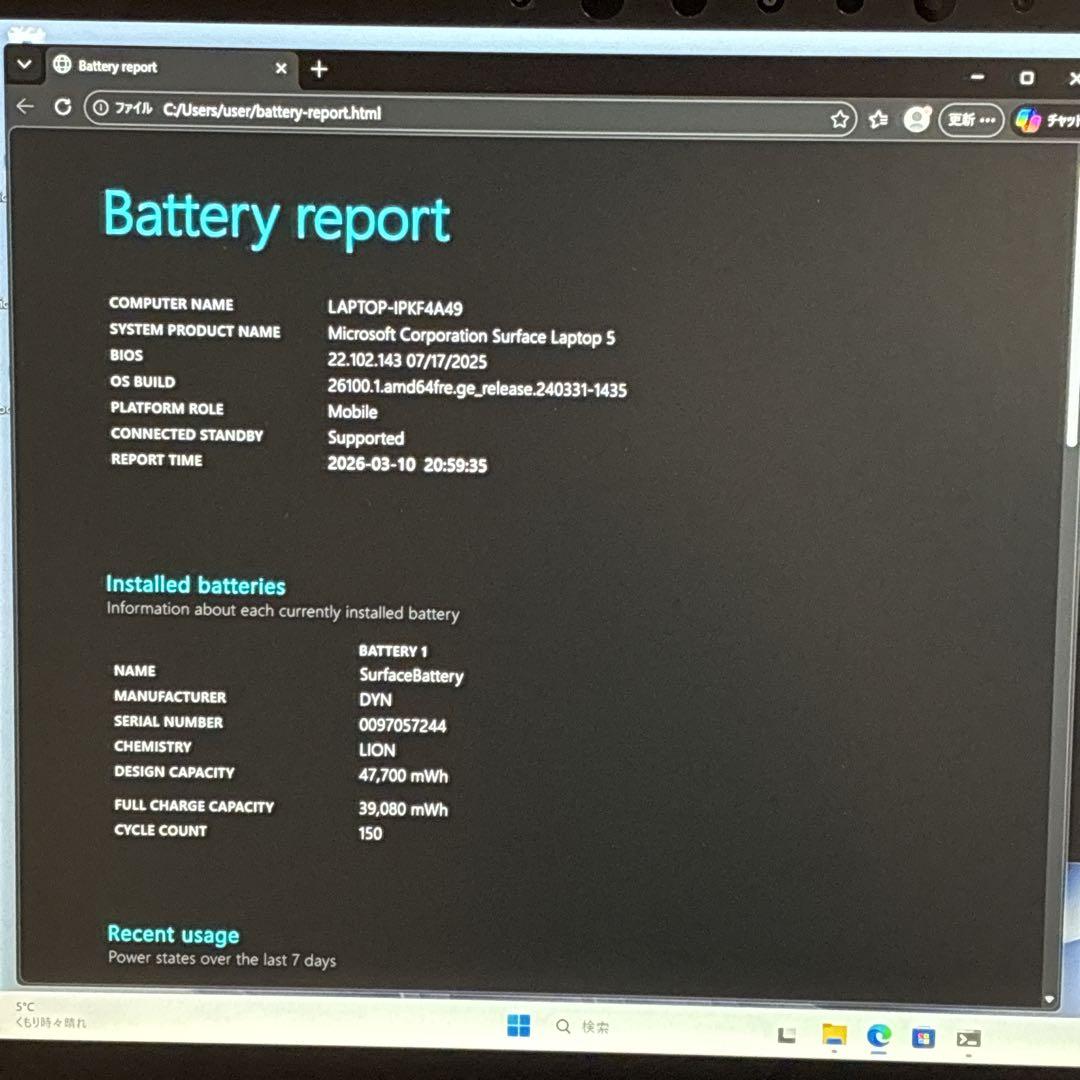The width and height of the screenshot is (1080, 1080).
Task: Select the Recent usage heading
Action: [x=174, y=935]
